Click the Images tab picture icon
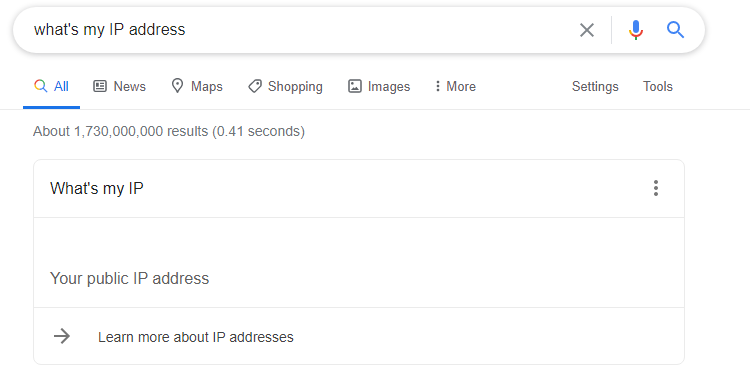The width and height of the screenshot is (750, 371). (354, 87)
